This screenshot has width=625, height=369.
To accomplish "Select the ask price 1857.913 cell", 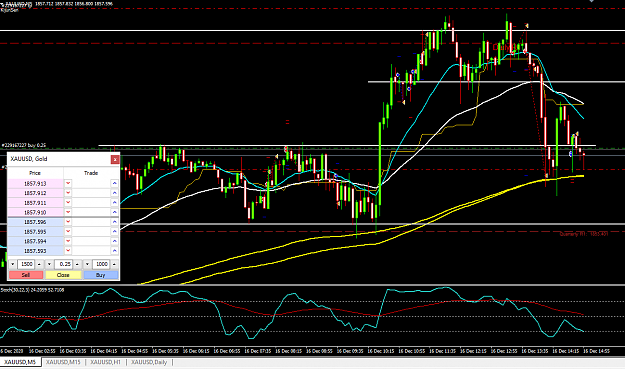I will coord(35,184).
